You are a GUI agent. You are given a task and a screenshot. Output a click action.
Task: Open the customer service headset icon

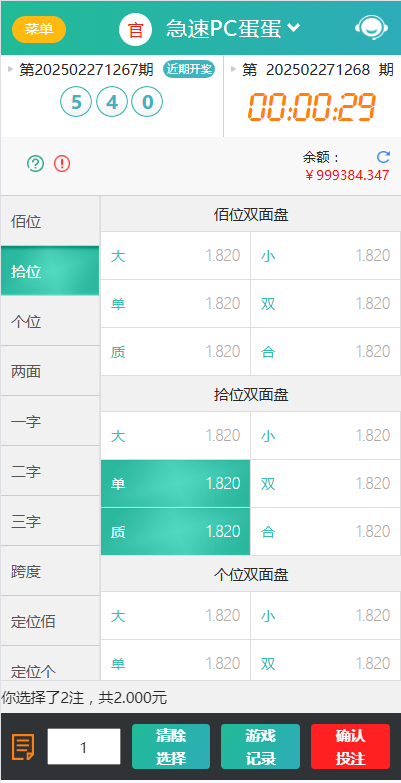[x=371, y=28]
